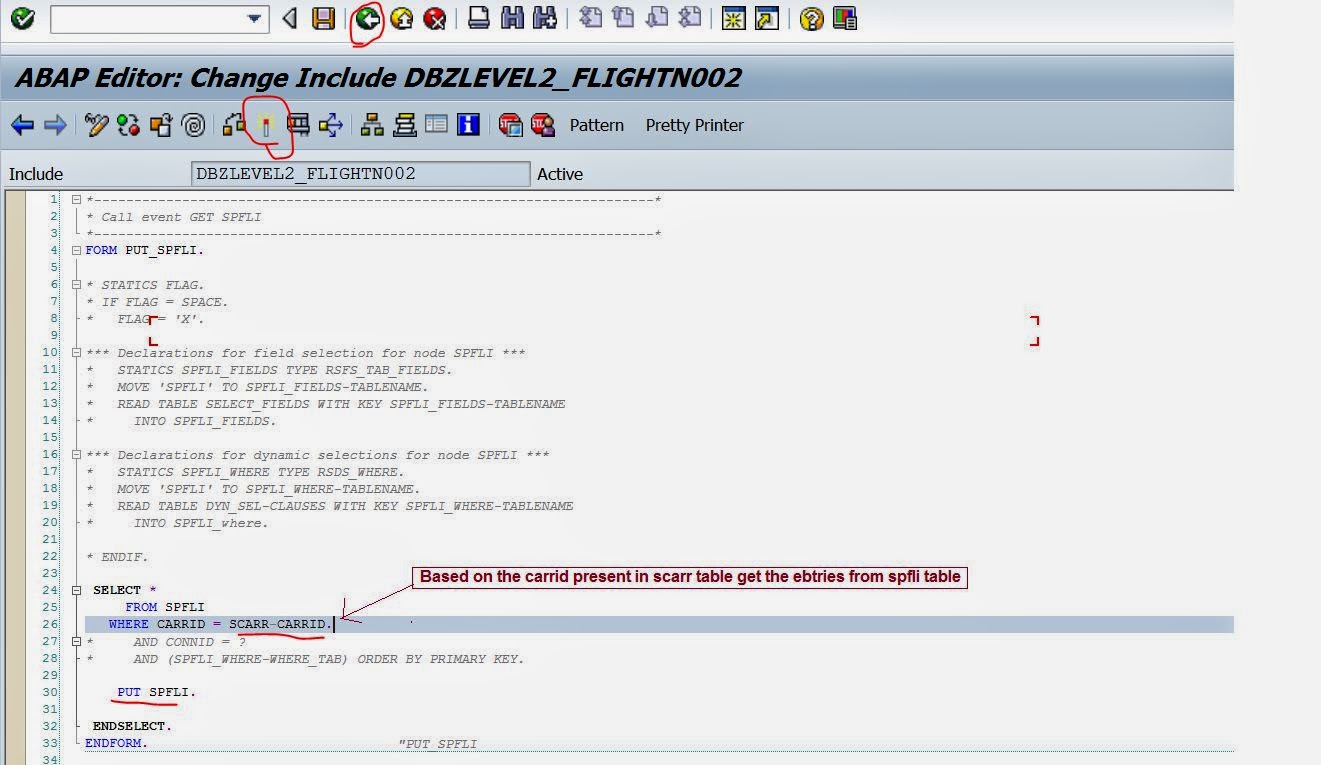Run the syntax Check icon
Viewport: 1321px width, 765px height.
coord(234,125)
